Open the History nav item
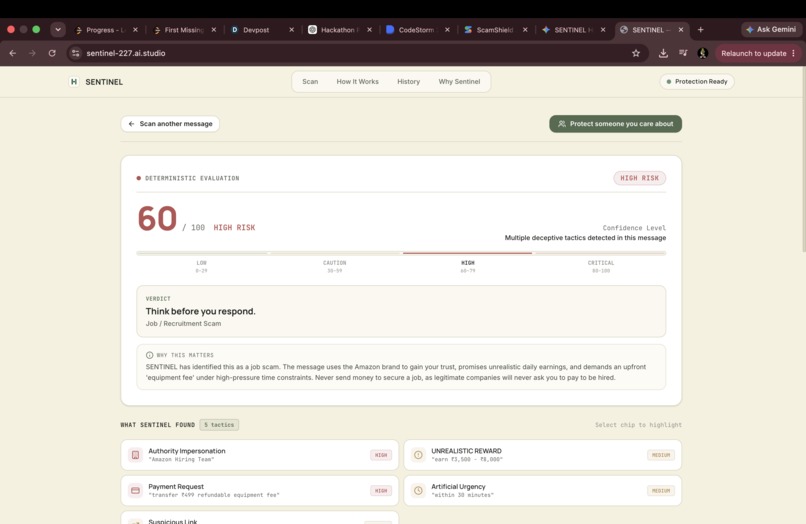 point(408,82)
